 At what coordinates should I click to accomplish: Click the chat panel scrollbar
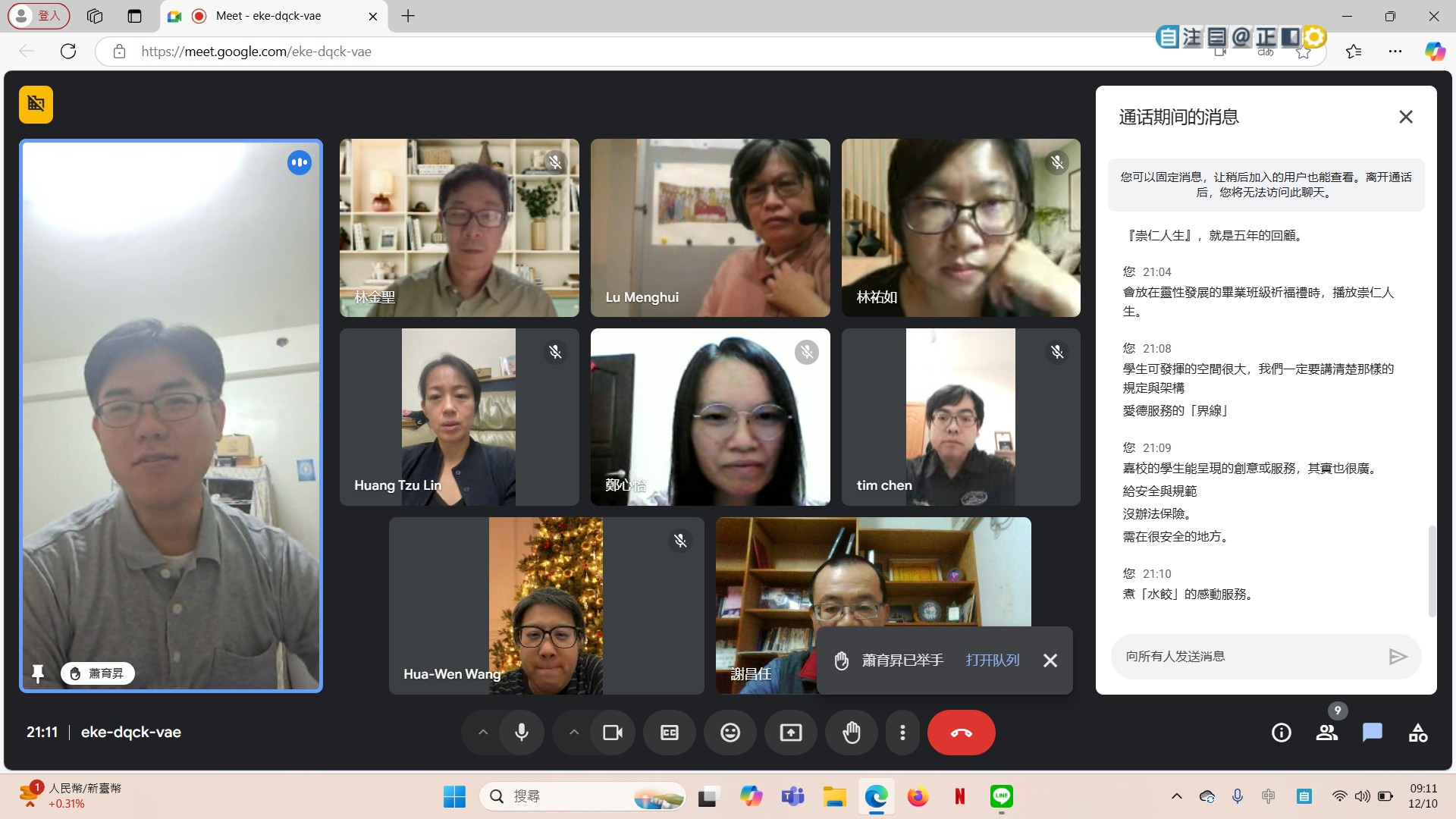1432,570
